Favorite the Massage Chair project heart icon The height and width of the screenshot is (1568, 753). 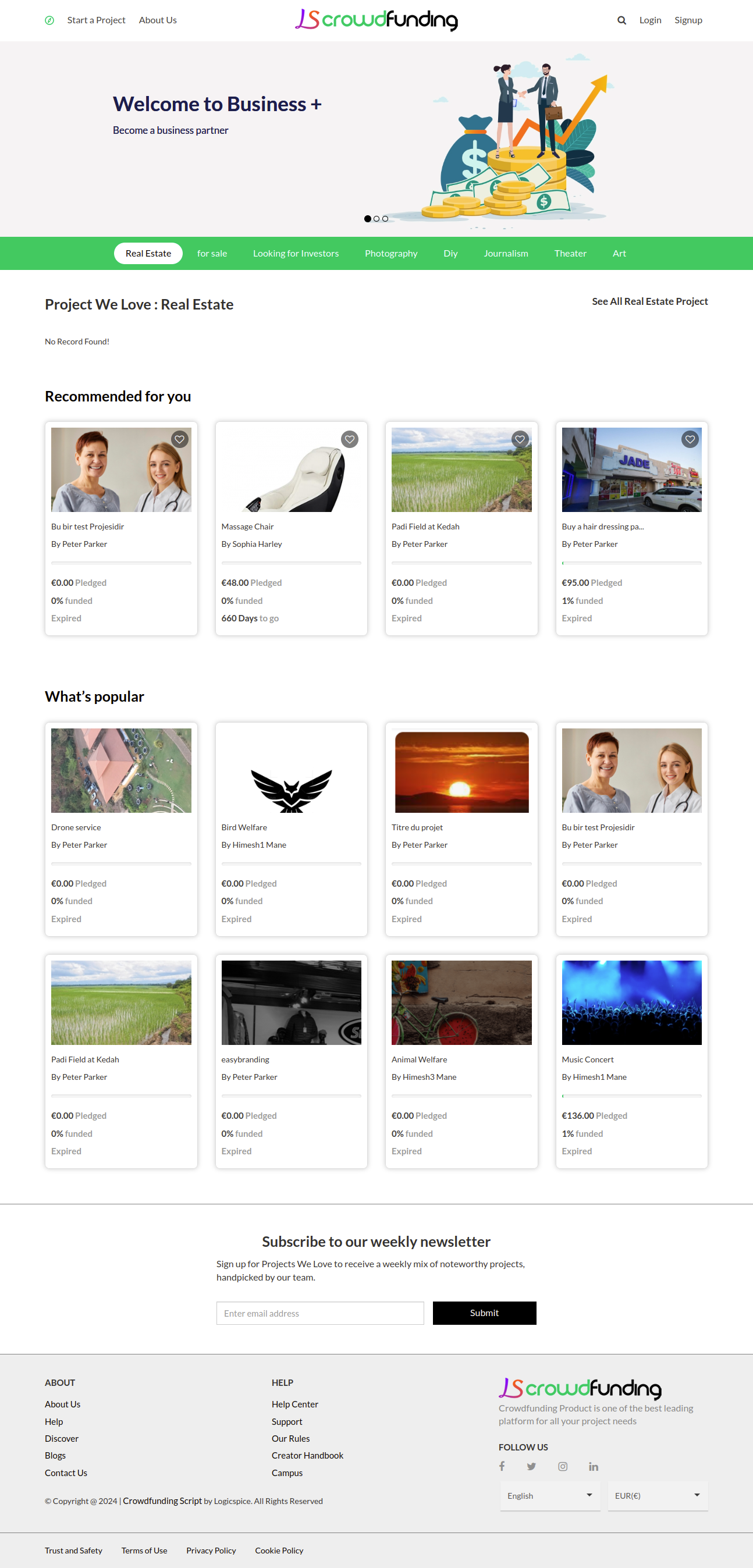[x=349, y=439]
